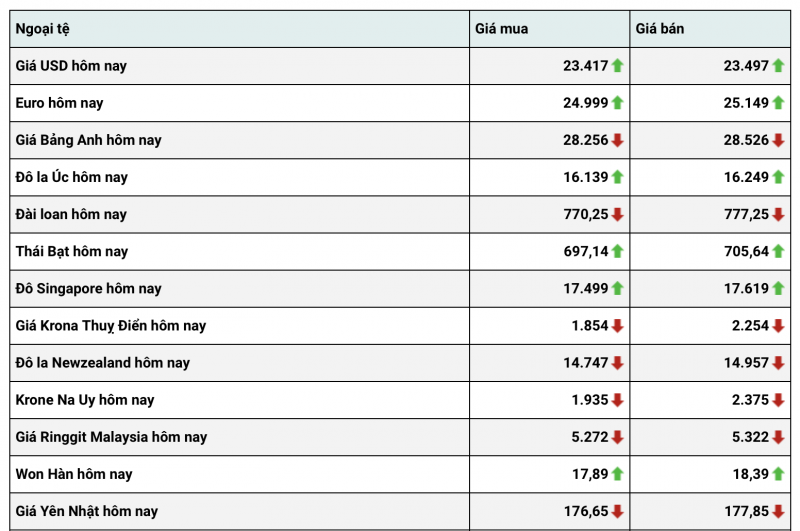Image resolution: width=800 pixels, height=531 pixels.
Task: Click the Giá bán column header
Action: coord(660,29)
